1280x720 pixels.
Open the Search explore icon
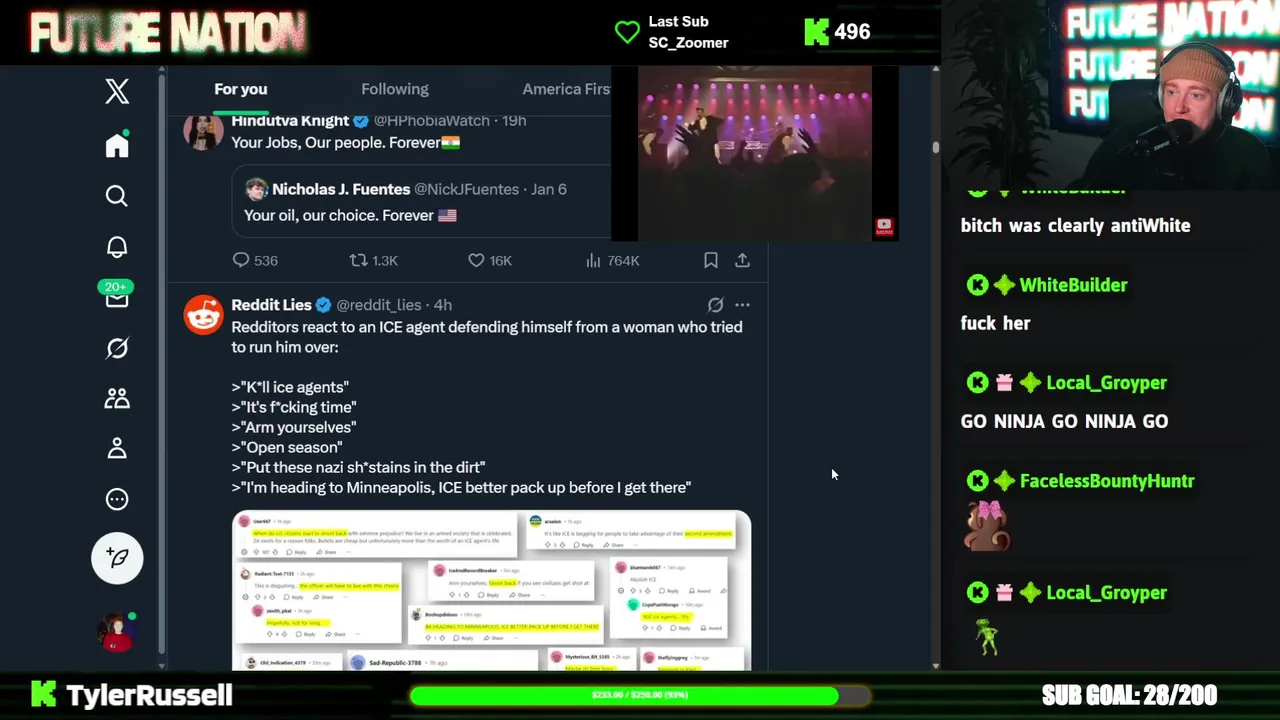[x=117, y=196]
